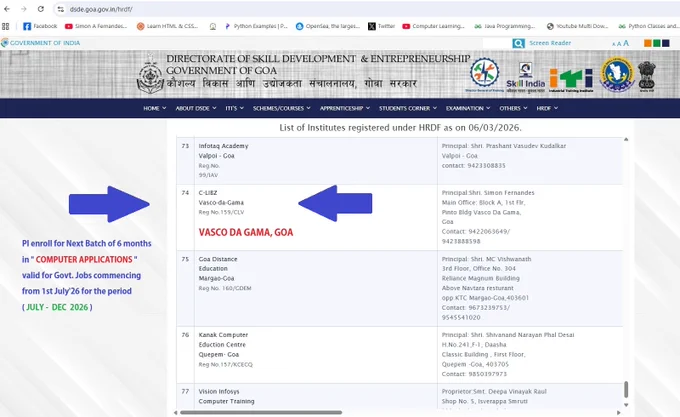The width and height of the screenshot is (680, 417).
Task: Open the Facebook bookmark
Action: coord(40,26)
